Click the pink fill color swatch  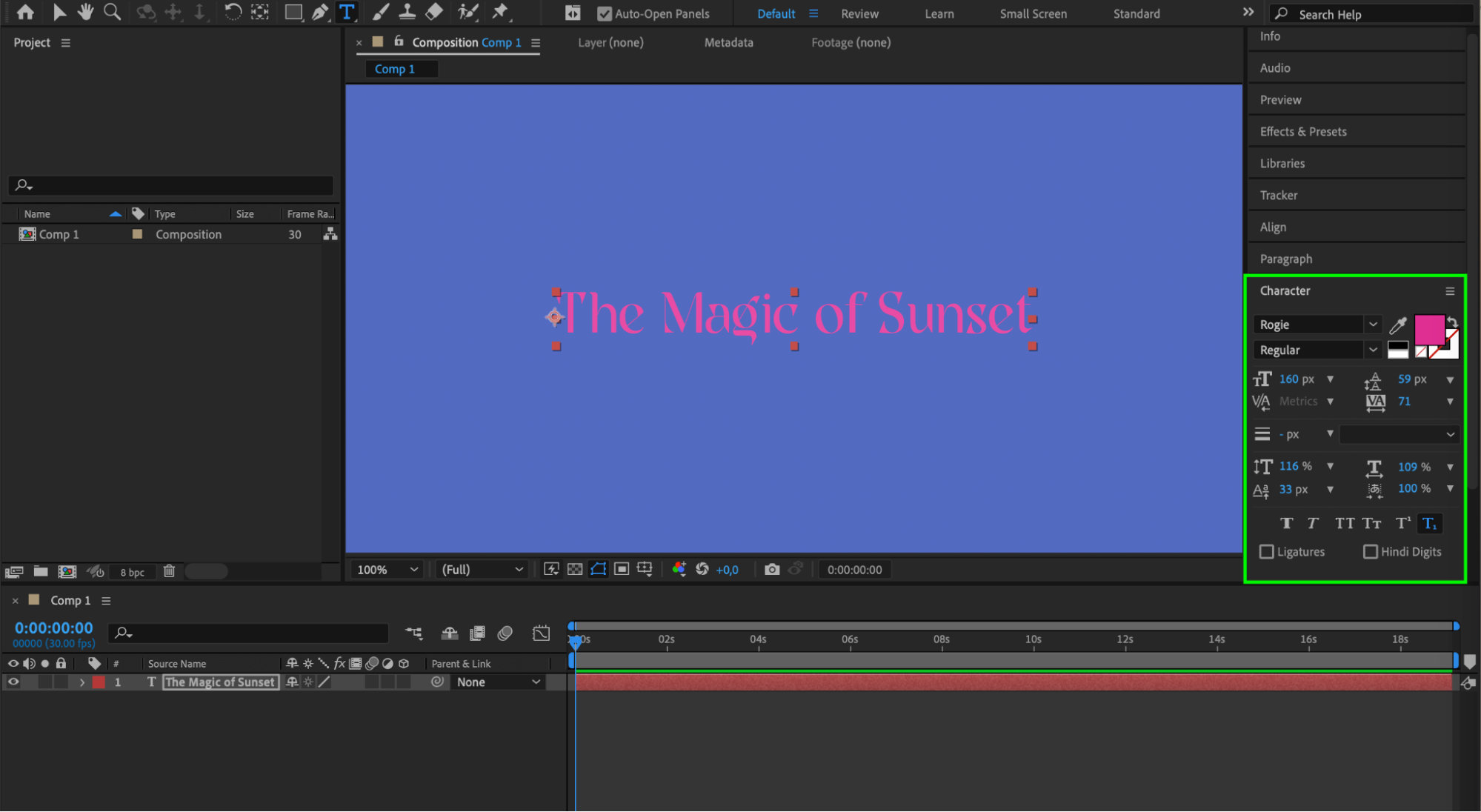[1428, 329]
